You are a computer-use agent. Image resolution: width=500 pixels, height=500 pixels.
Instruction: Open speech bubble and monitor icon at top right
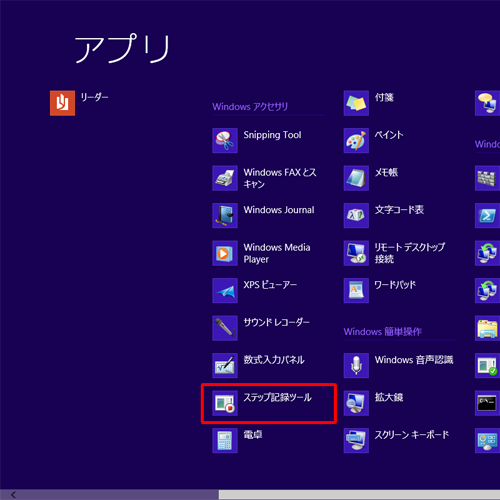tap(487, 103)
